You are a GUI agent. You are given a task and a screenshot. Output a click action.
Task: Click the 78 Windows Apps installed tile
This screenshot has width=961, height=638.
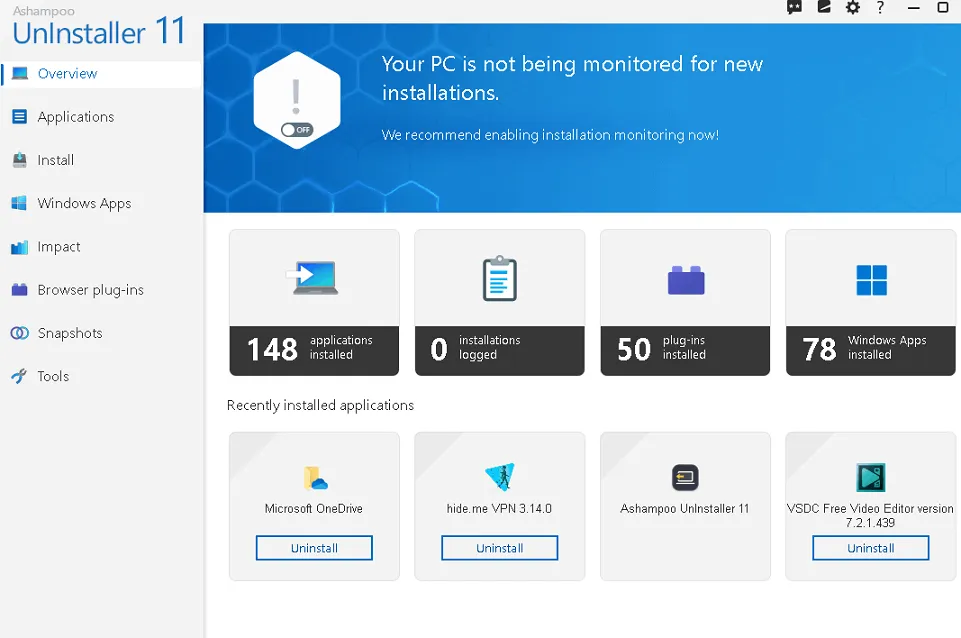871,302
